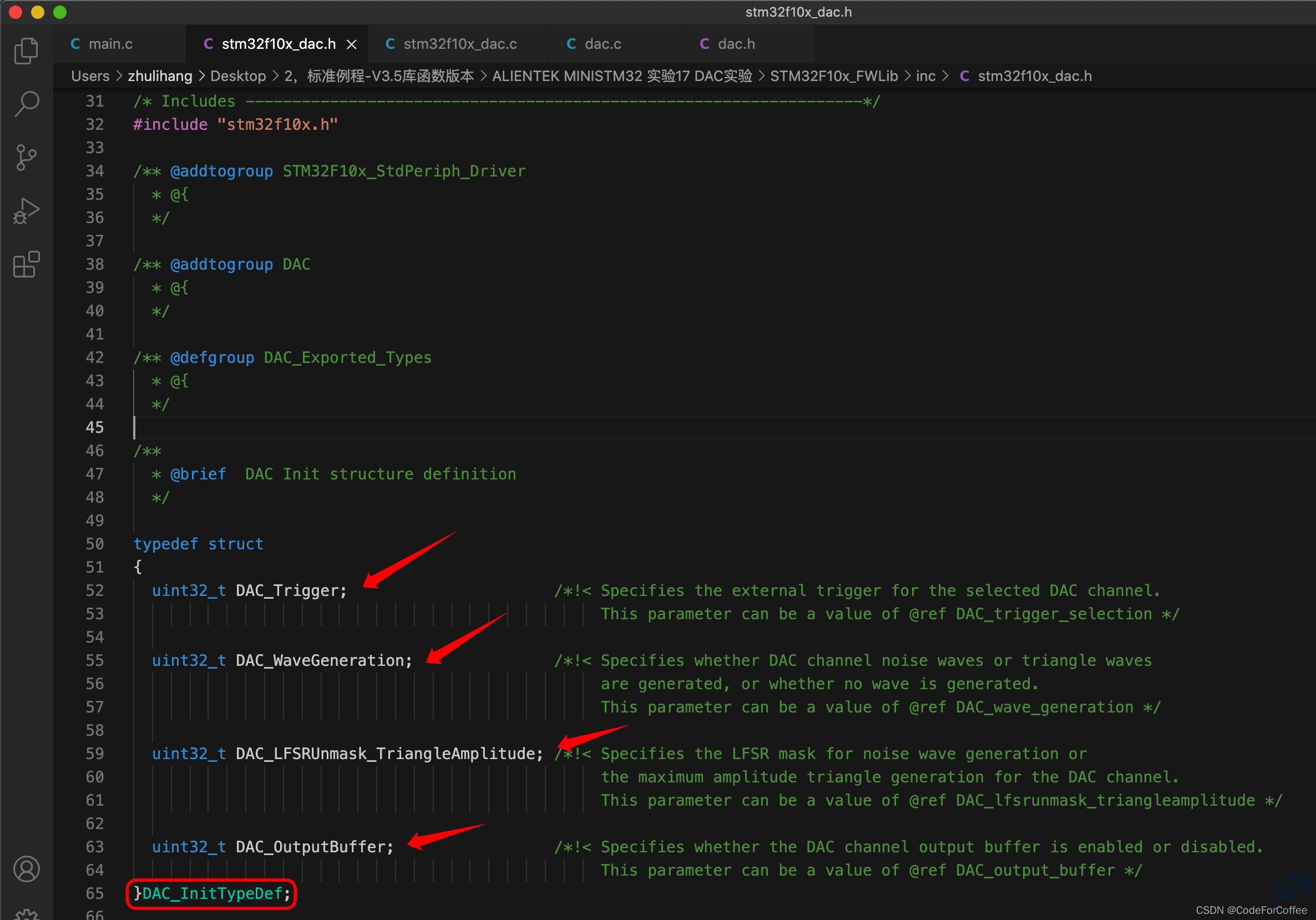Click the DAC_InitTypeDef type name
Viewport: 1316px width, 920px height.
tap(212, 893)
